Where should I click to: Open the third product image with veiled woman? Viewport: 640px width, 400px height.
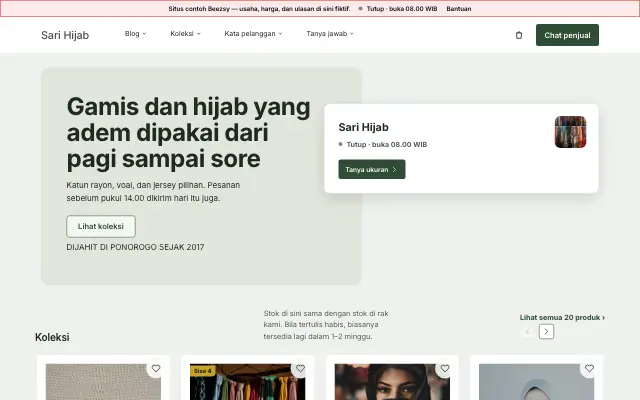392,382
